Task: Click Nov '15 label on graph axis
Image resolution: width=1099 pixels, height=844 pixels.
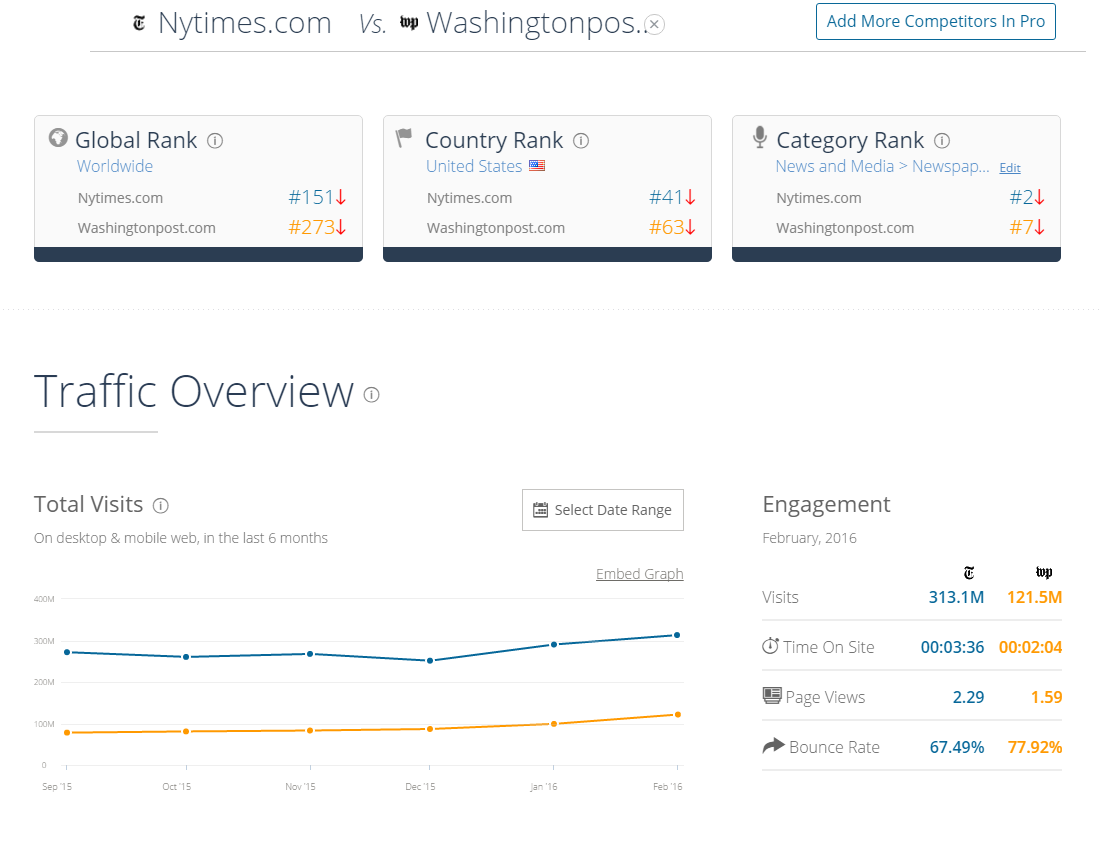Action: tap(300, 787)
